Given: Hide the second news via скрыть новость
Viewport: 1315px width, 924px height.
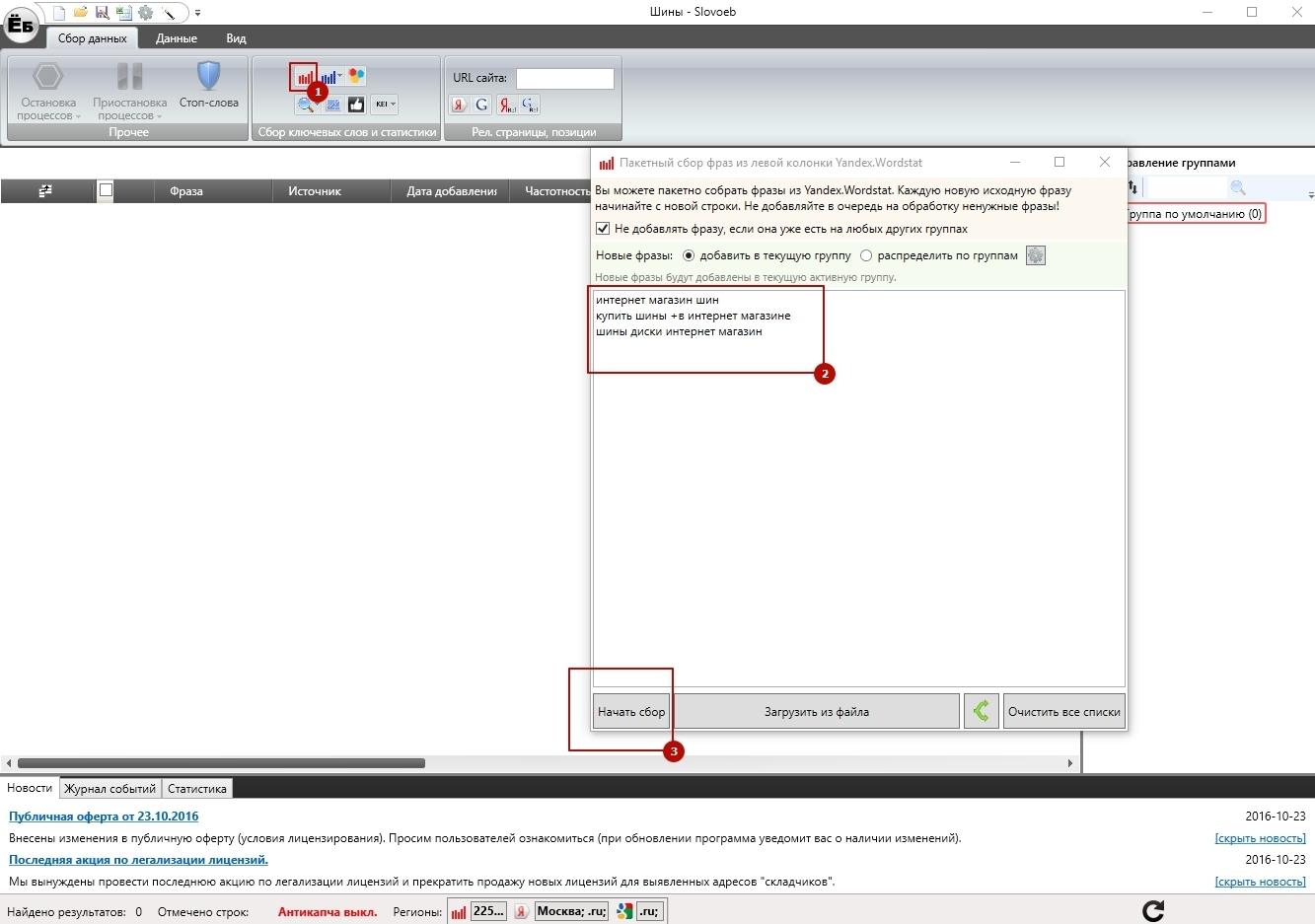Looking at the screenshot, I should [1260, 882].
